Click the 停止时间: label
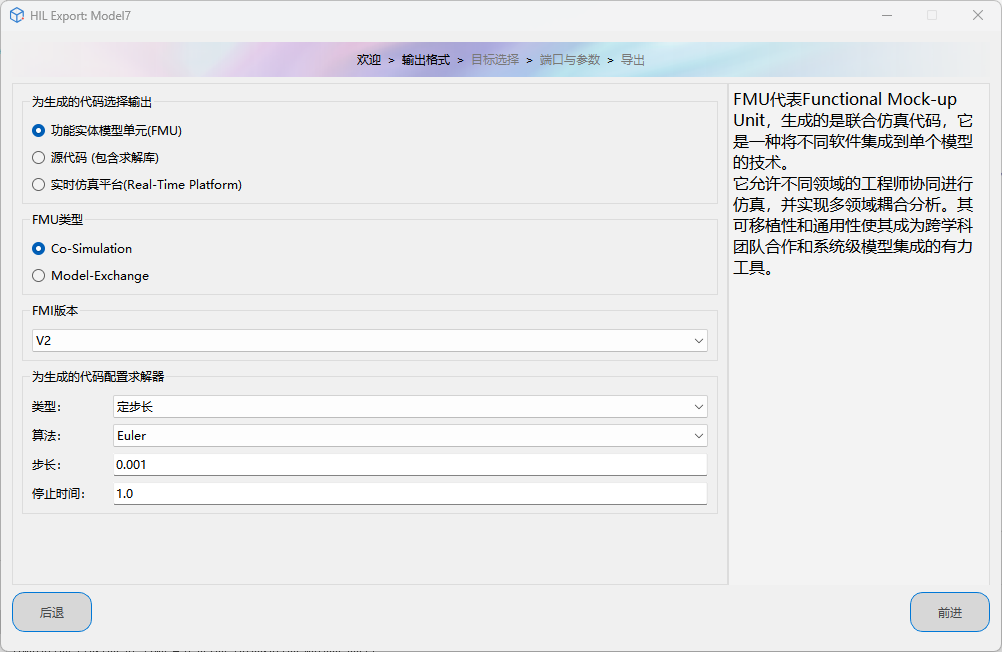Screen dimensions: 1002x652 pyautogui.click(x=58, y=493)
